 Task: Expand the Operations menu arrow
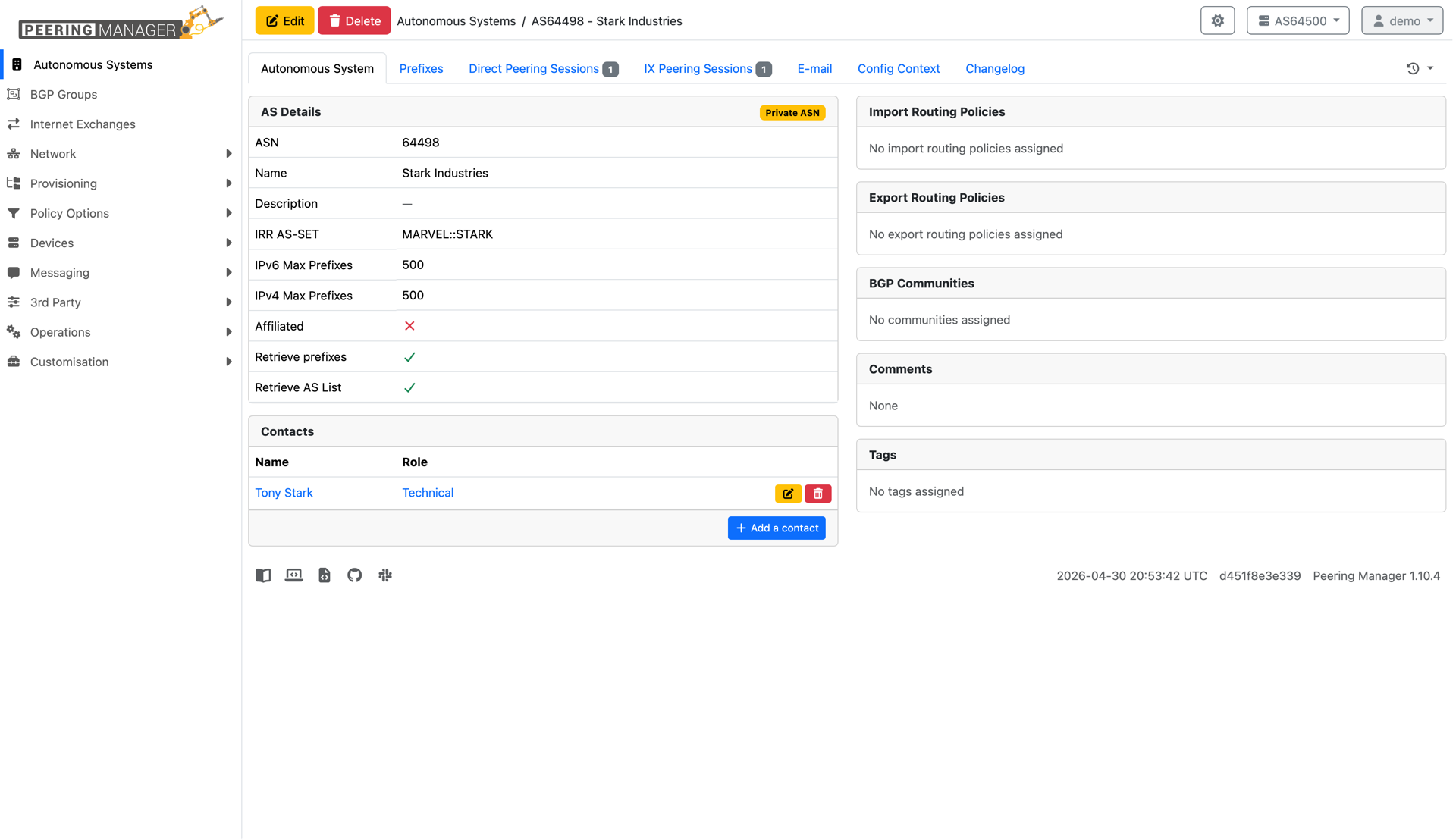click(229, 332)
